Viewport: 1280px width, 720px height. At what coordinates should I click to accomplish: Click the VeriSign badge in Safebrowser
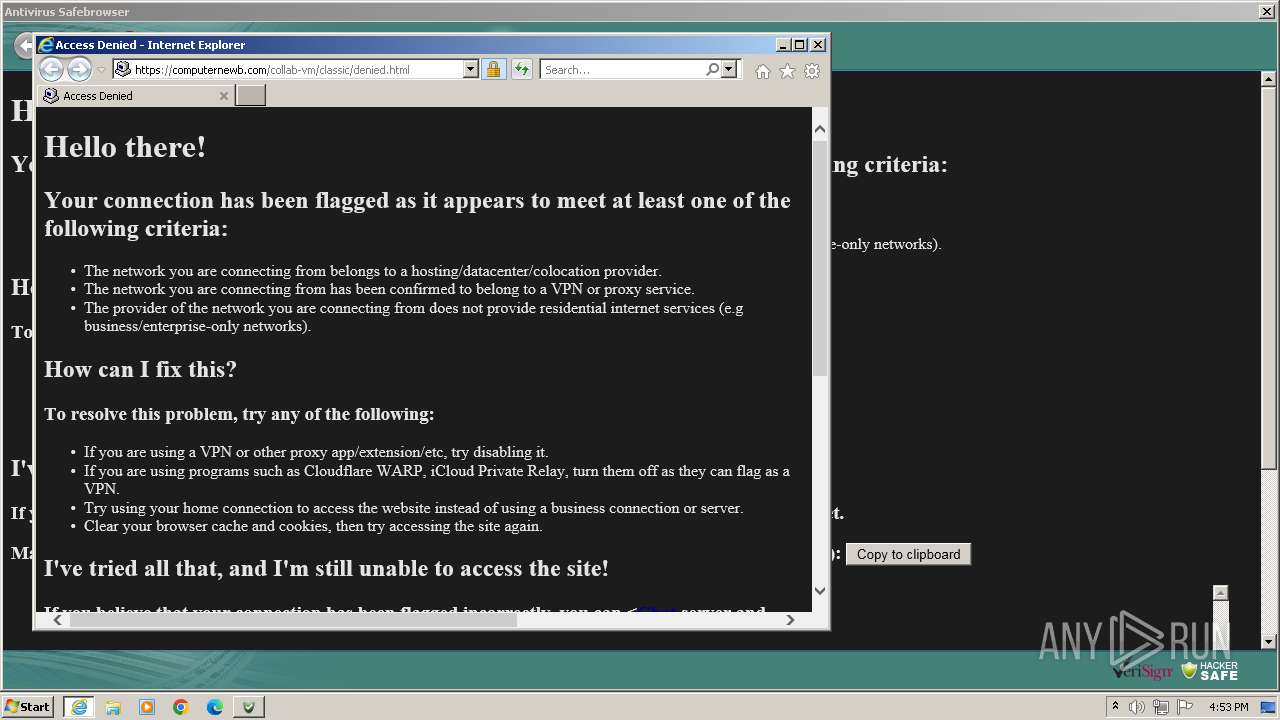[1142, 671]
